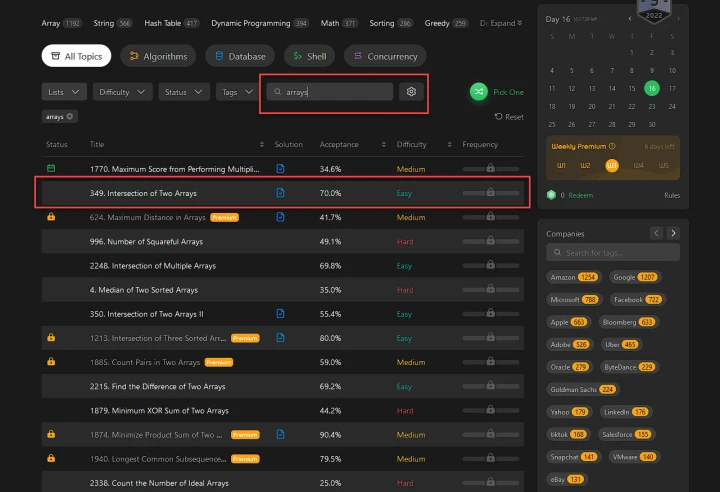Open the Lists dropdown
The image size is (720, 492).
point(64,92)
